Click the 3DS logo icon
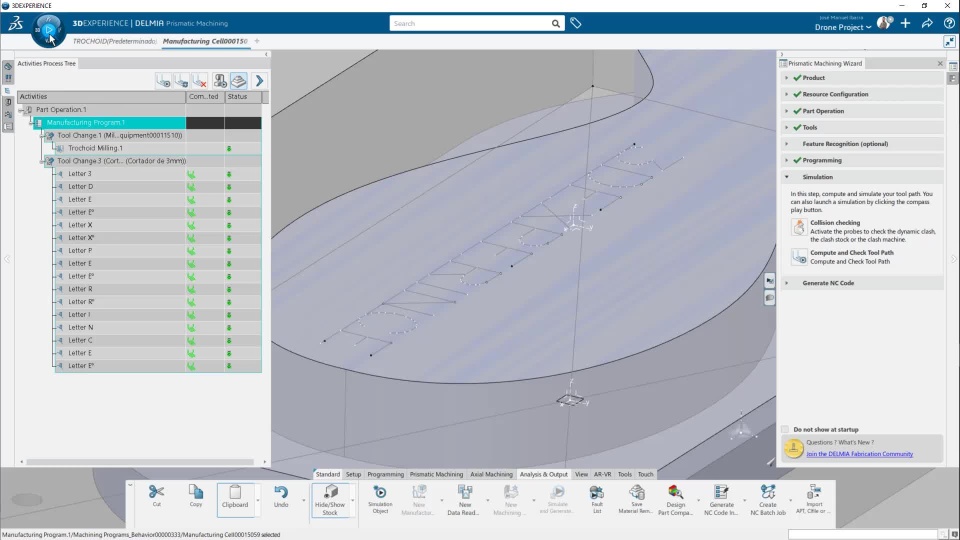Image resolution: width=960 pixels, height=540 pixels. 15,23
